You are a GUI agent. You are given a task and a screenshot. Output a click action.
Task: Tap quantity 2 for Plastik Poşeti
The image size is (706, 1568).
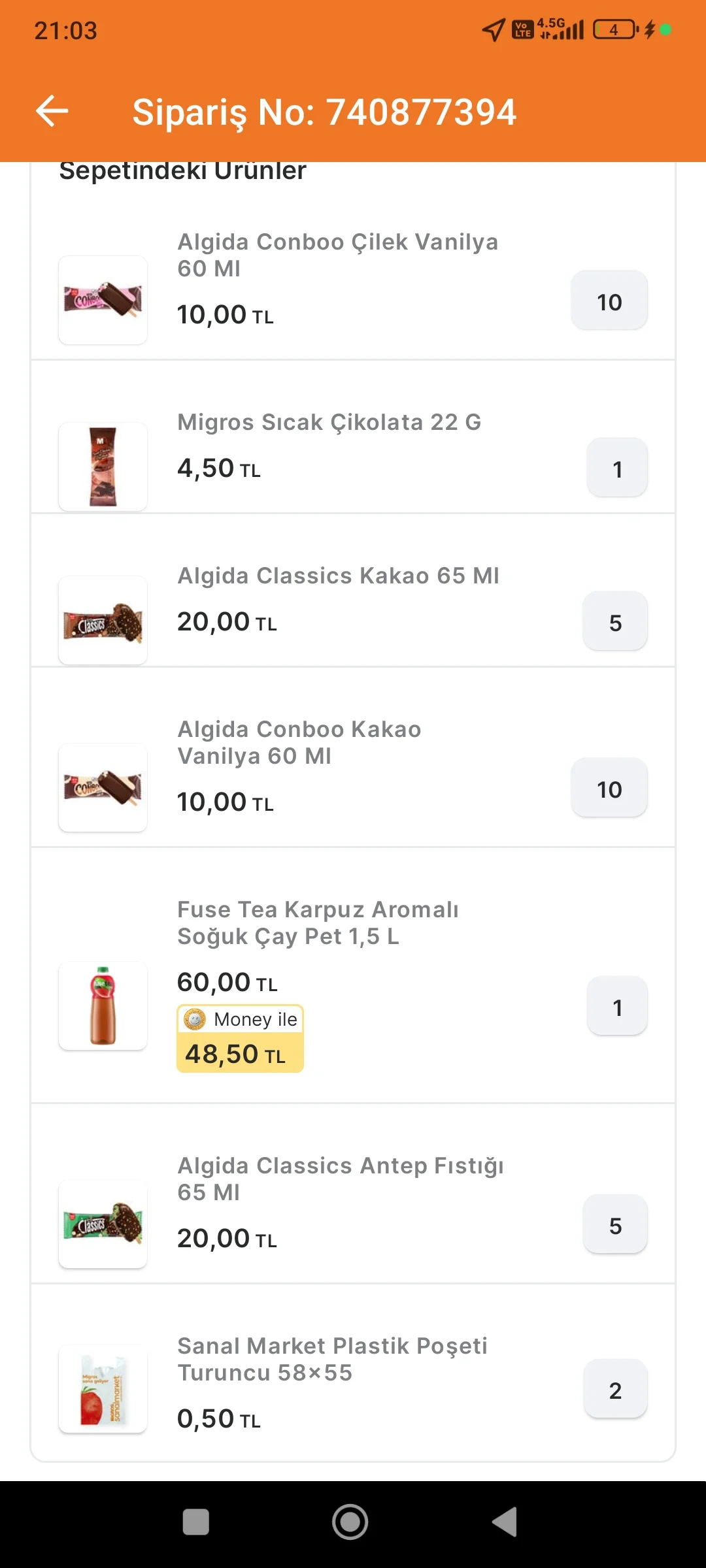pos(615,1389)
